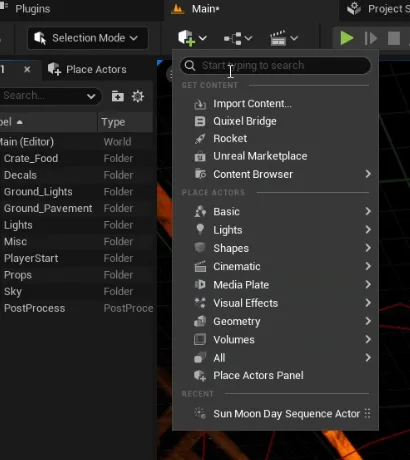
Task: Open the Lights submenu in menu
Action: tap(275, 230)
